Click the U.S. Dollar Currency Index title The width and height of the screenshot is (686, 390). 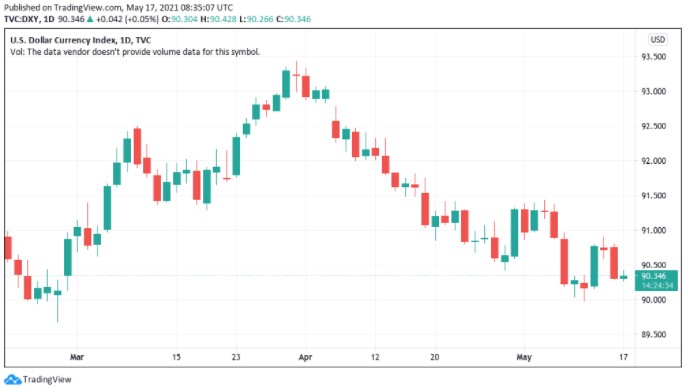pyautogui.click(x=81, y=40)
